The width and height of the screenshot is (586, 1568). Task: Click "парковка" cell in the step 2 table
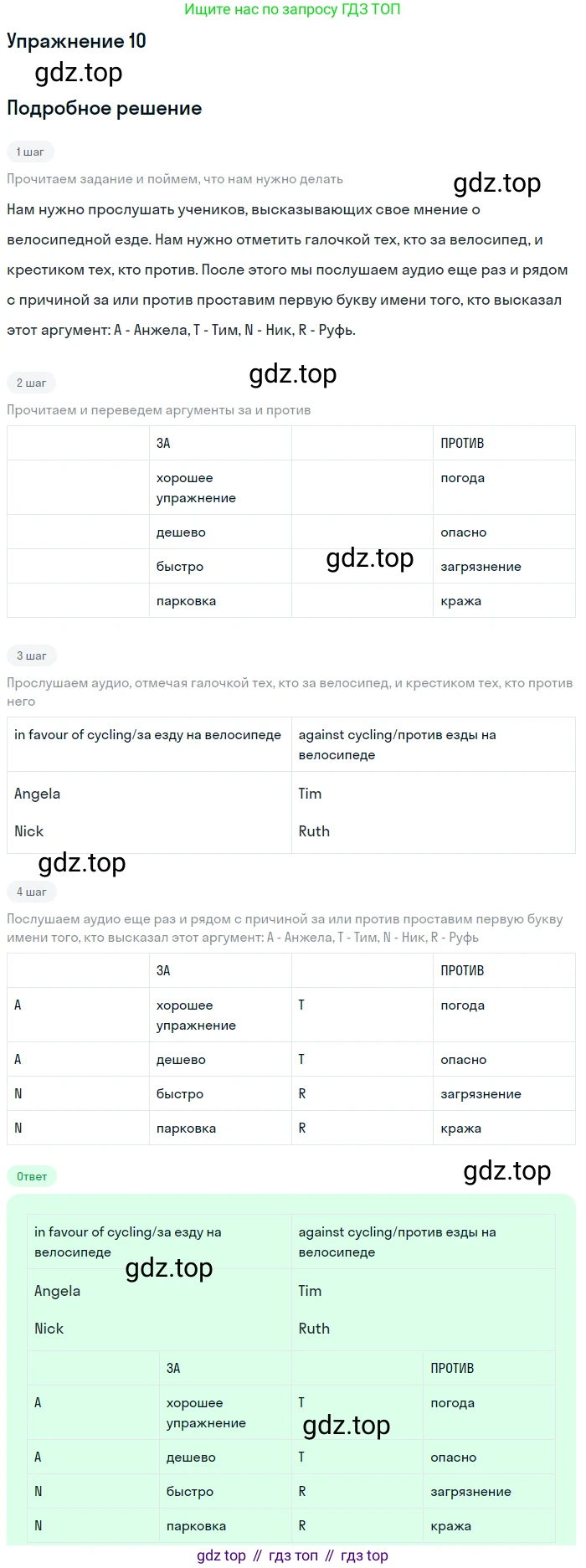[x=186, y=601]
